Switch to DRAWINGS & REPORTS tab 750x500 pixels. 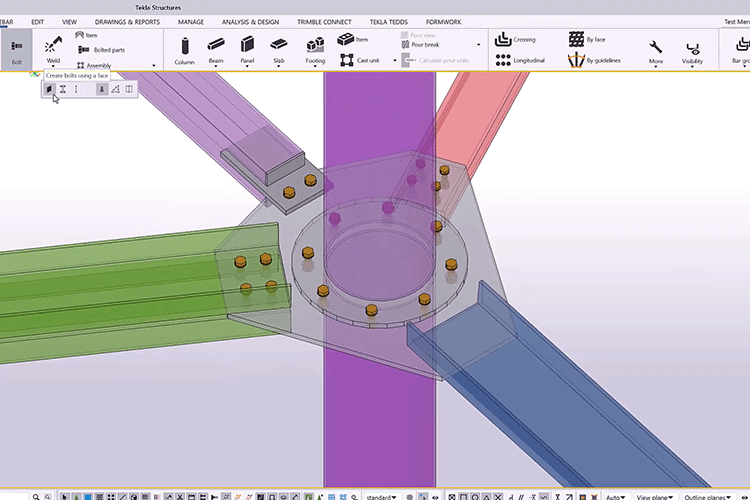(x=127, y=22)
